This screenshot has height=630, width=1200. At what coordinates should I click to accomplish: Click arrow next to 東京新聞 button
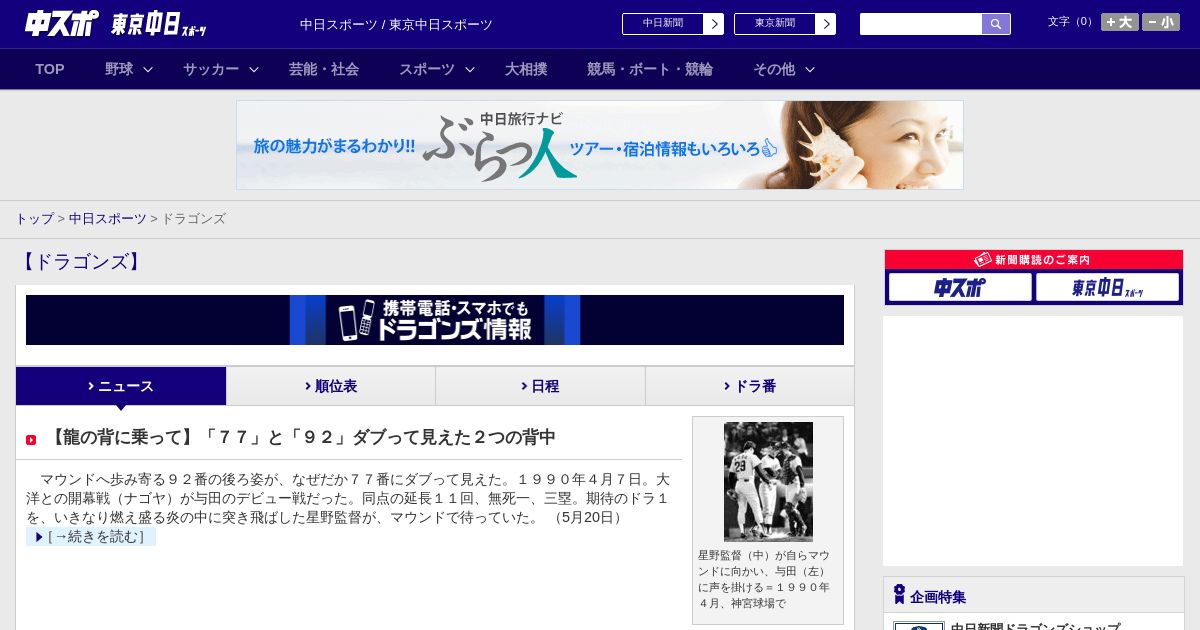click(826, 24)
